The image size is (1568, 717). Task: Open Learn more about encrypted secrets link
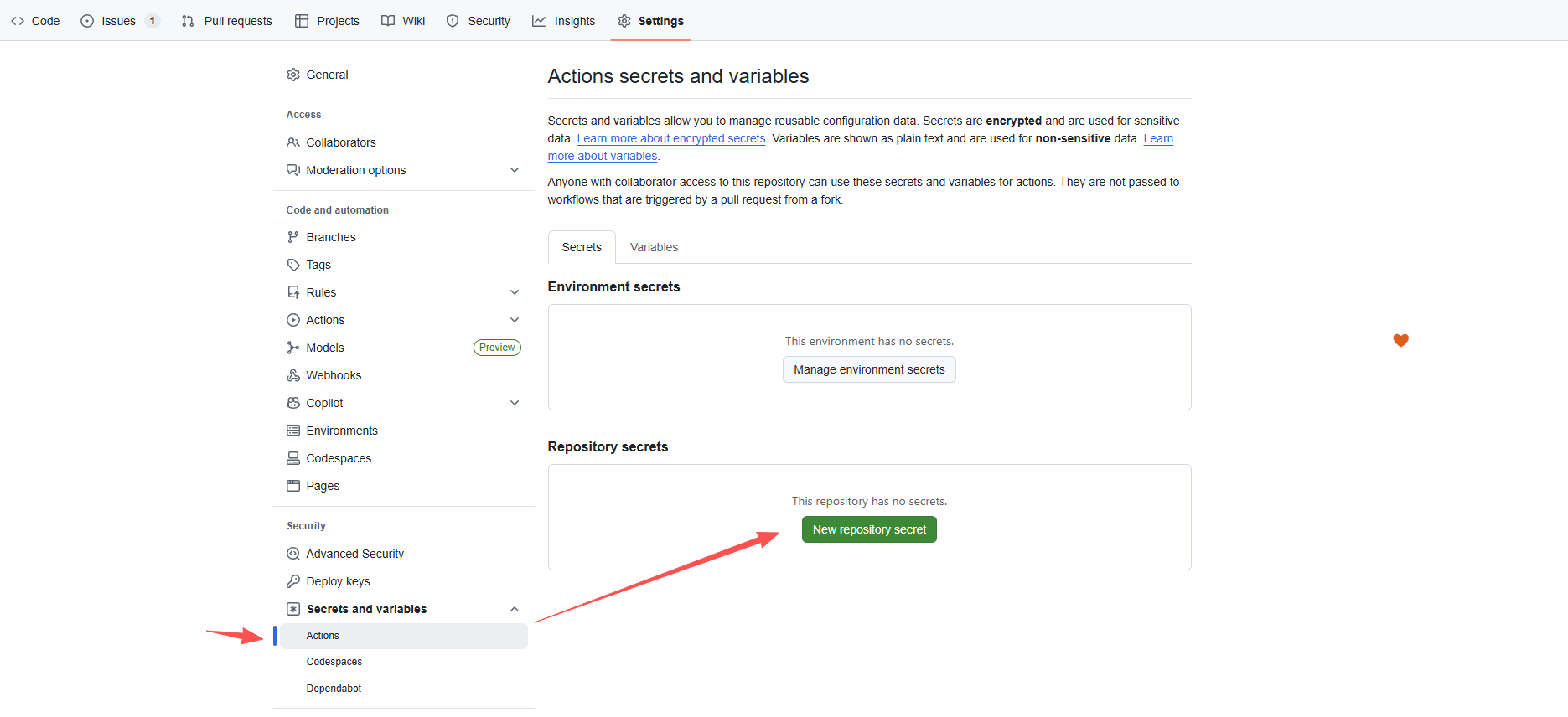(671, 138)
